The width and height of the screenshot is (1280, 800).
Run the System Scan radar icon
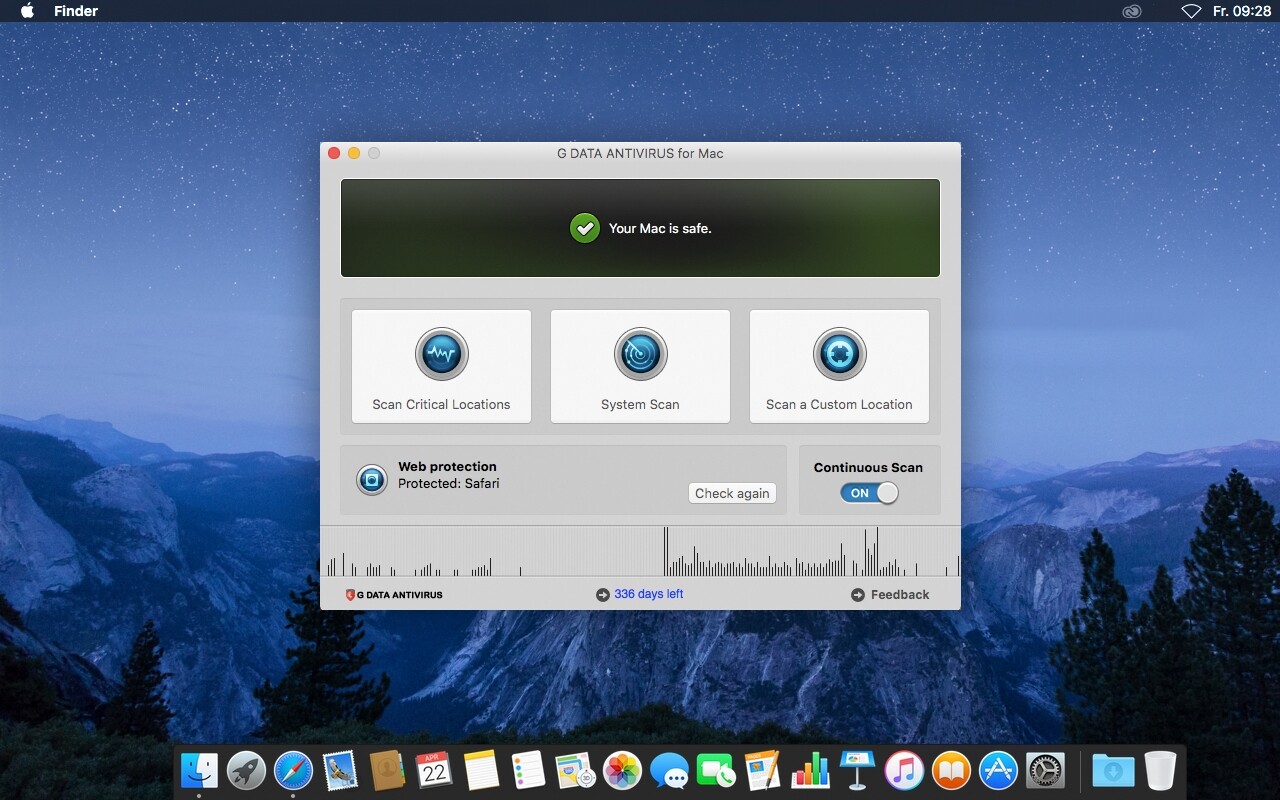tap(640, 353)
